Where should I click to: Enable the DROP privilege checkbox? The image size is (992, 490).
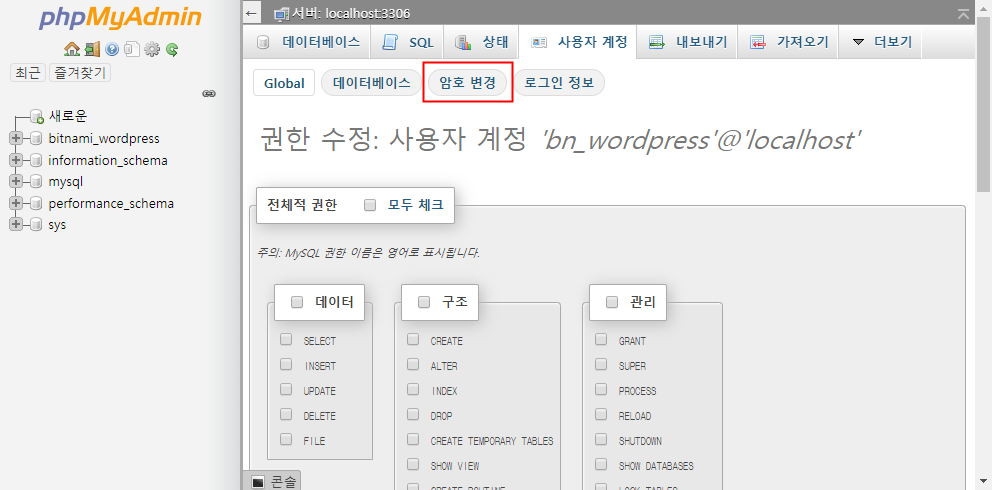413,415
